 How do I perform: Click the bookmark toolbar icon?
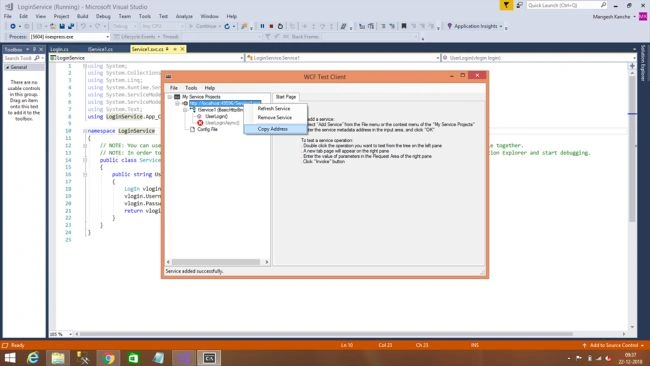pyautogui.click(x=404, y=26)
